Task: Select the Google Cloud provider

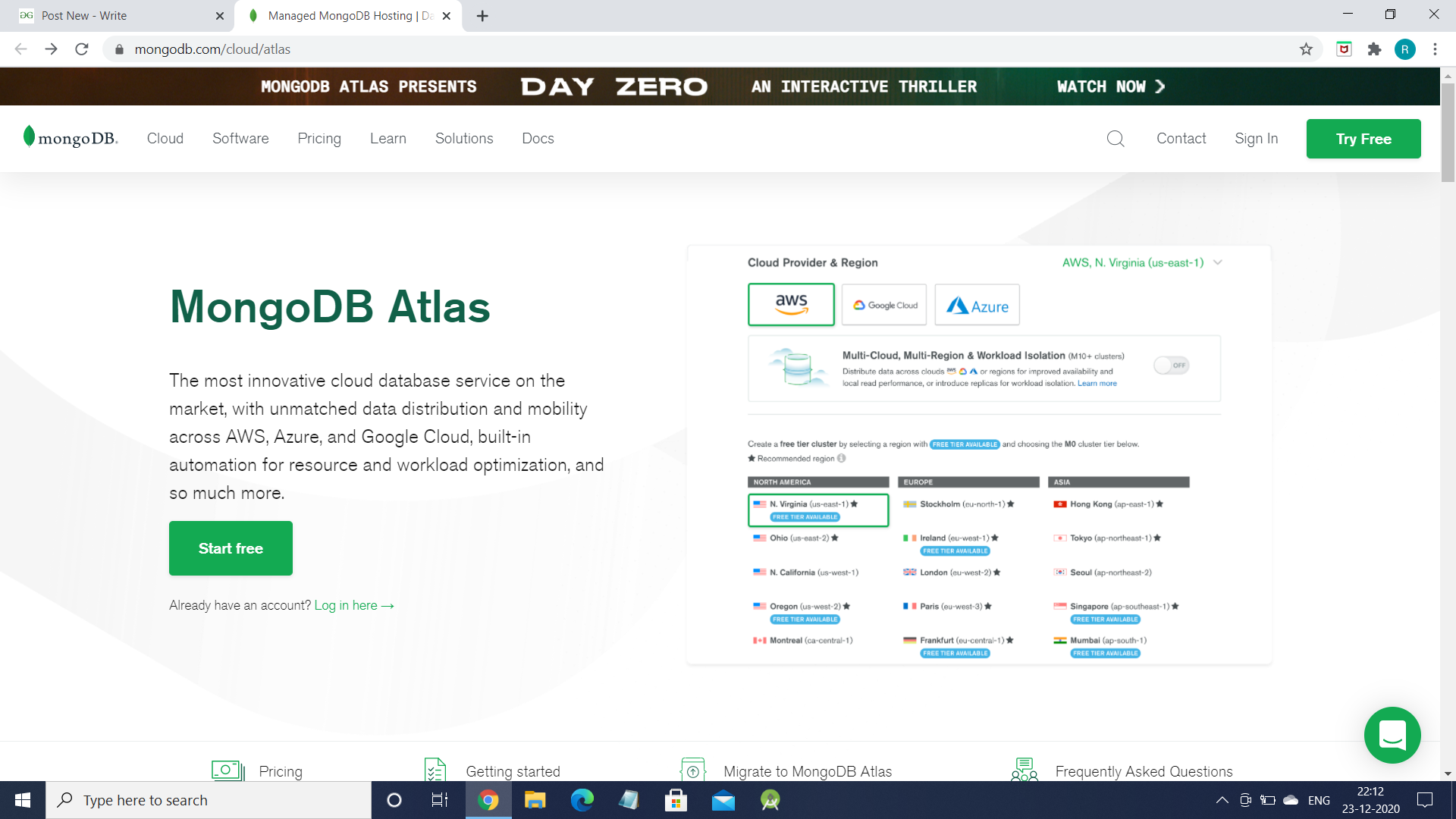Action: click(884, 305)
